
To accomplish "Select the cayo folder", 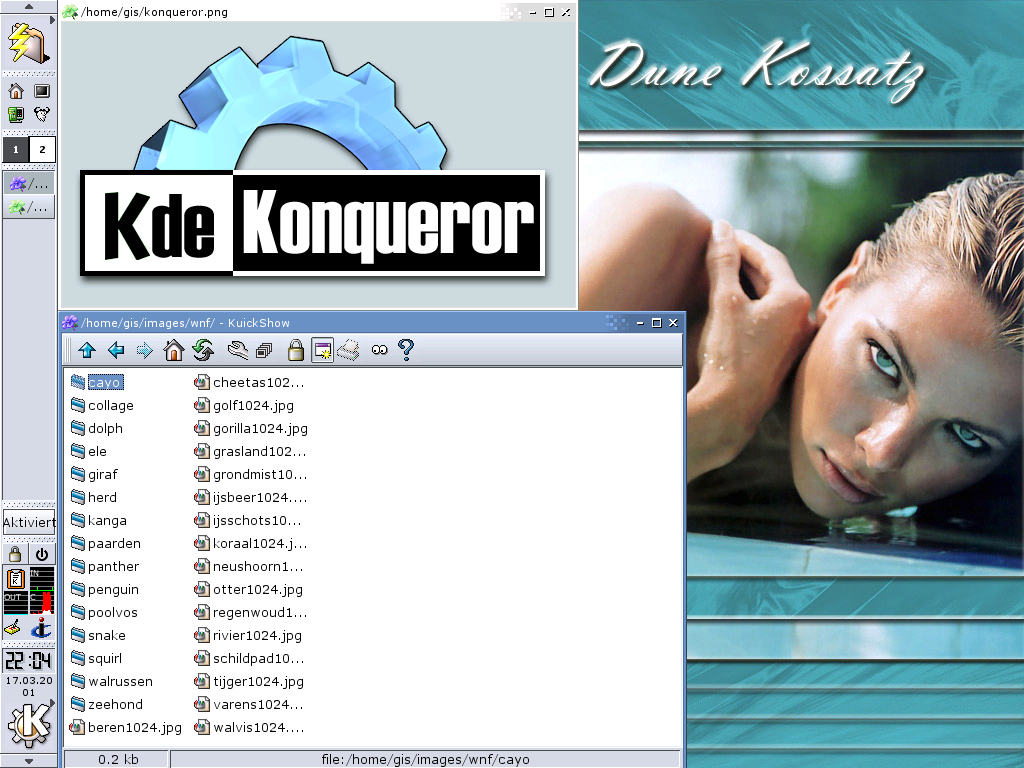I will (97, 382).
